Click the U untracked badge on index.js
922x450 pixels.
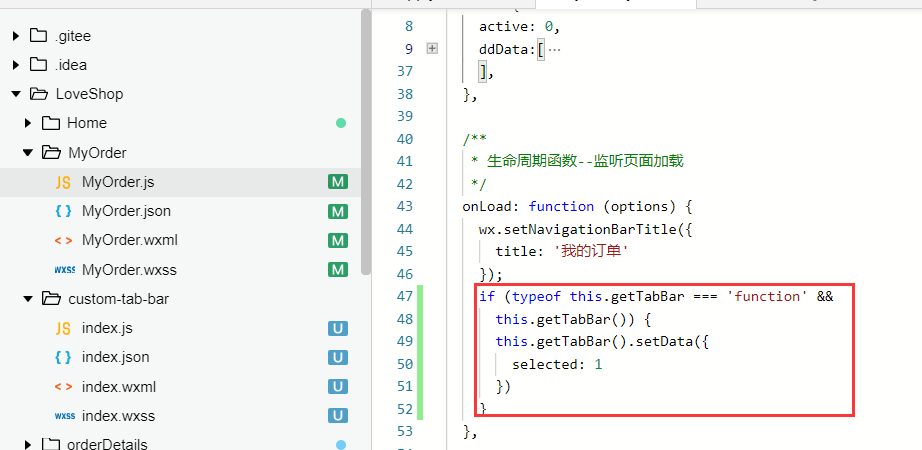[x=338, y=328]
